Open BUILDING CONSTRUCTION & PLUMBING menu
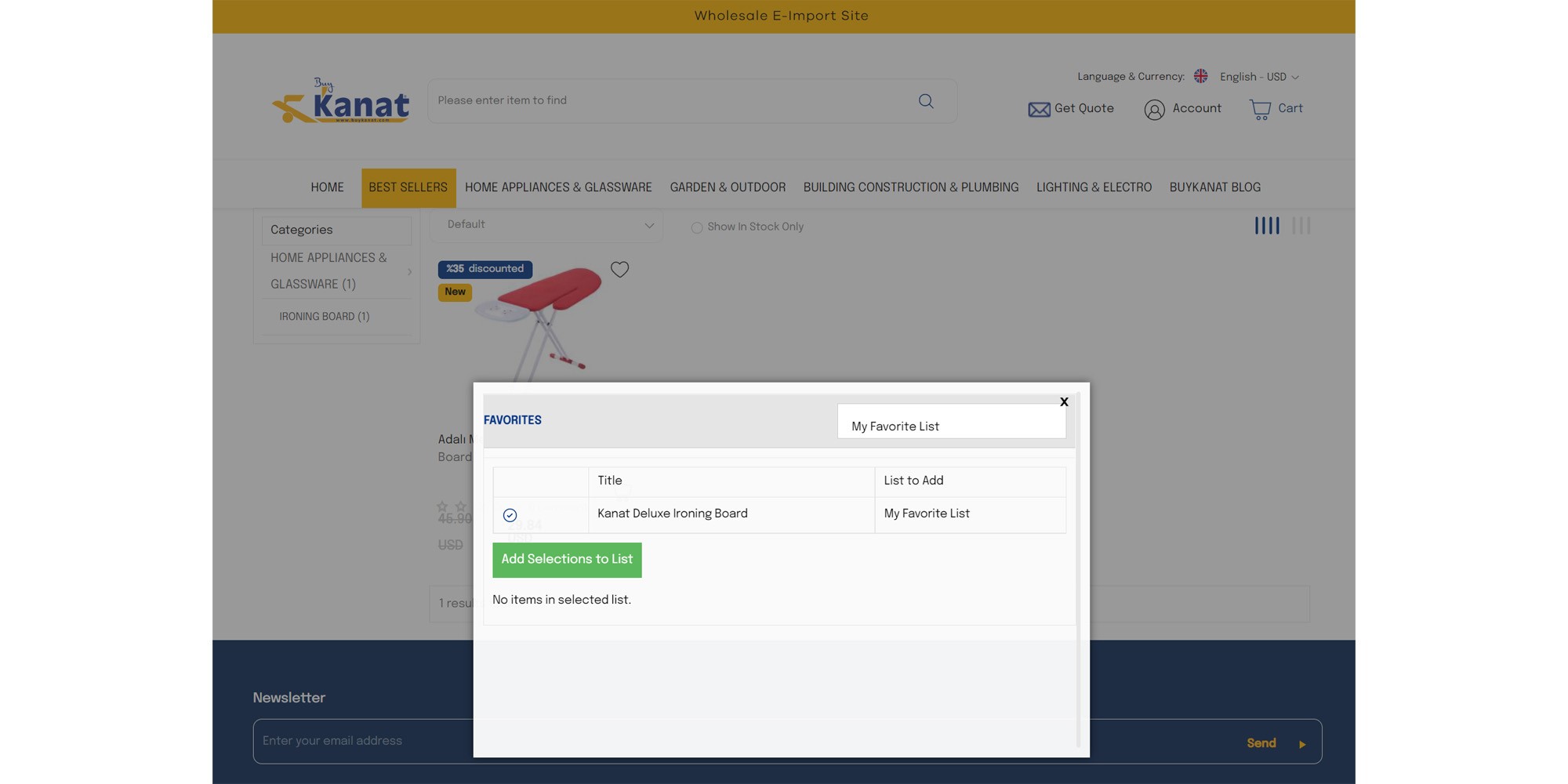 point(911,188)
